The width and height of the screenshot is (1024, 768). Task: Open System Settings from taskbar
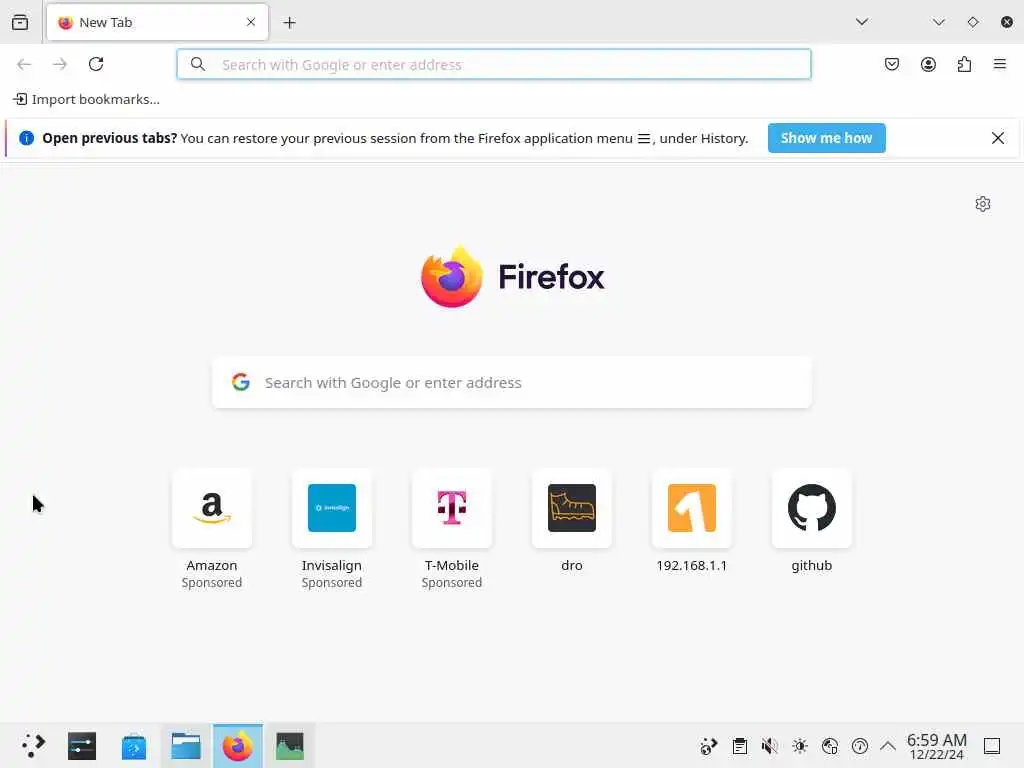[x=82, y=746]
